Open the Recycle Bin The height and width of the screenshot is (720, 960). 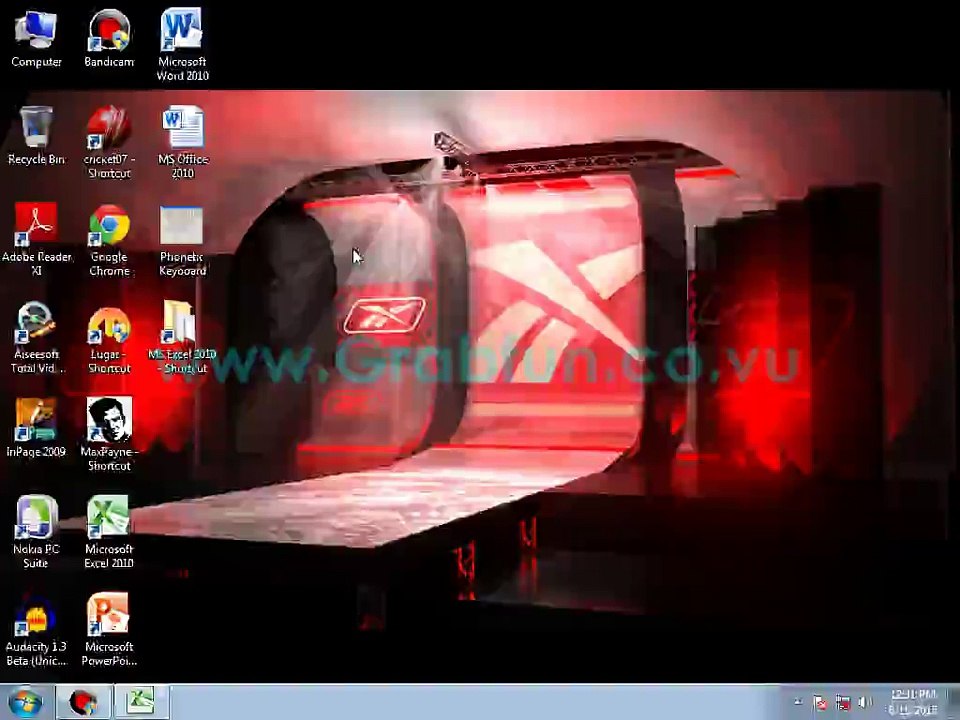pos(36,135)
